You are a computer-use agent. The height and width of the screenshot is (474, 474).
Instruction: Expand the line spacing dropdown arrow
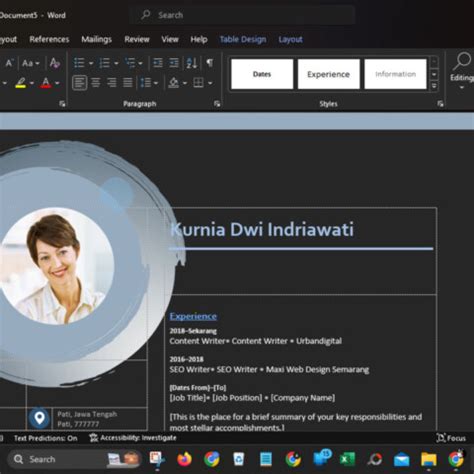(x=156, y=83)
